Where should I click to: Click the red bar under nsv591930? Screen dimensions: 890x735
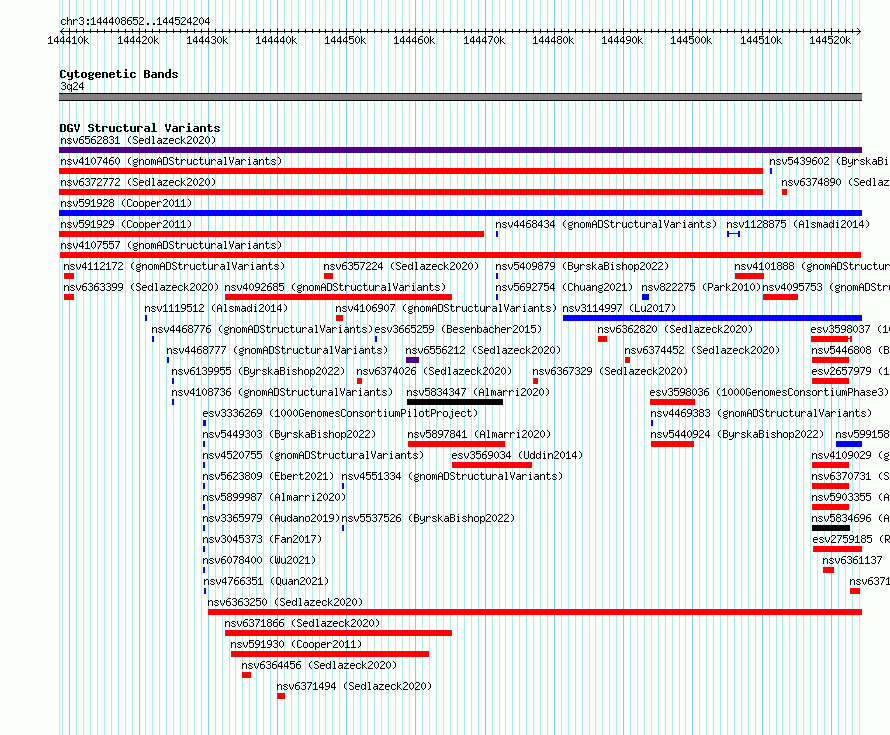330,654
